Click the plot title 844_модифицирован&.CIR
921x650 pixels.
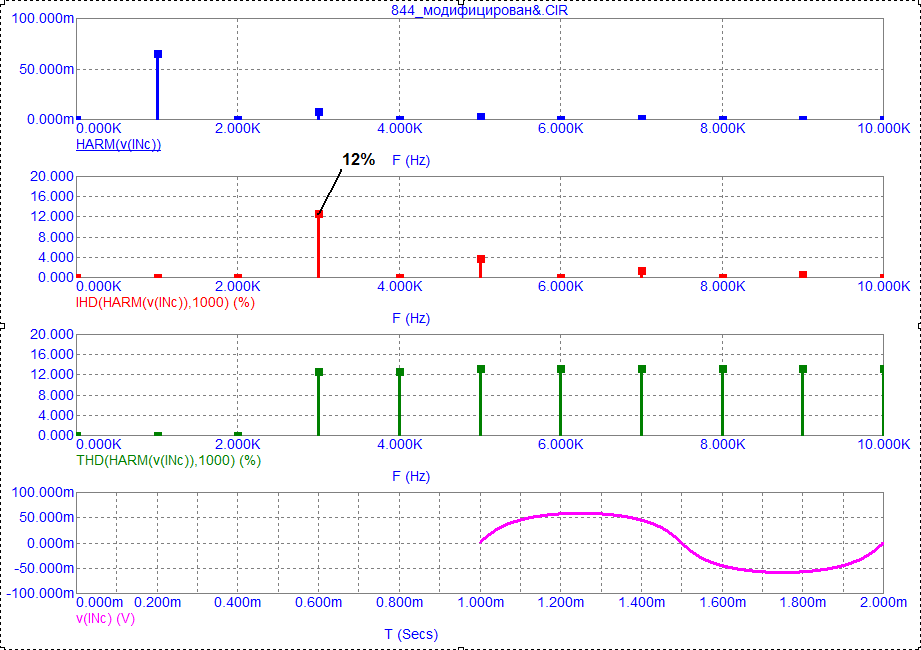(x=479, y=10)
